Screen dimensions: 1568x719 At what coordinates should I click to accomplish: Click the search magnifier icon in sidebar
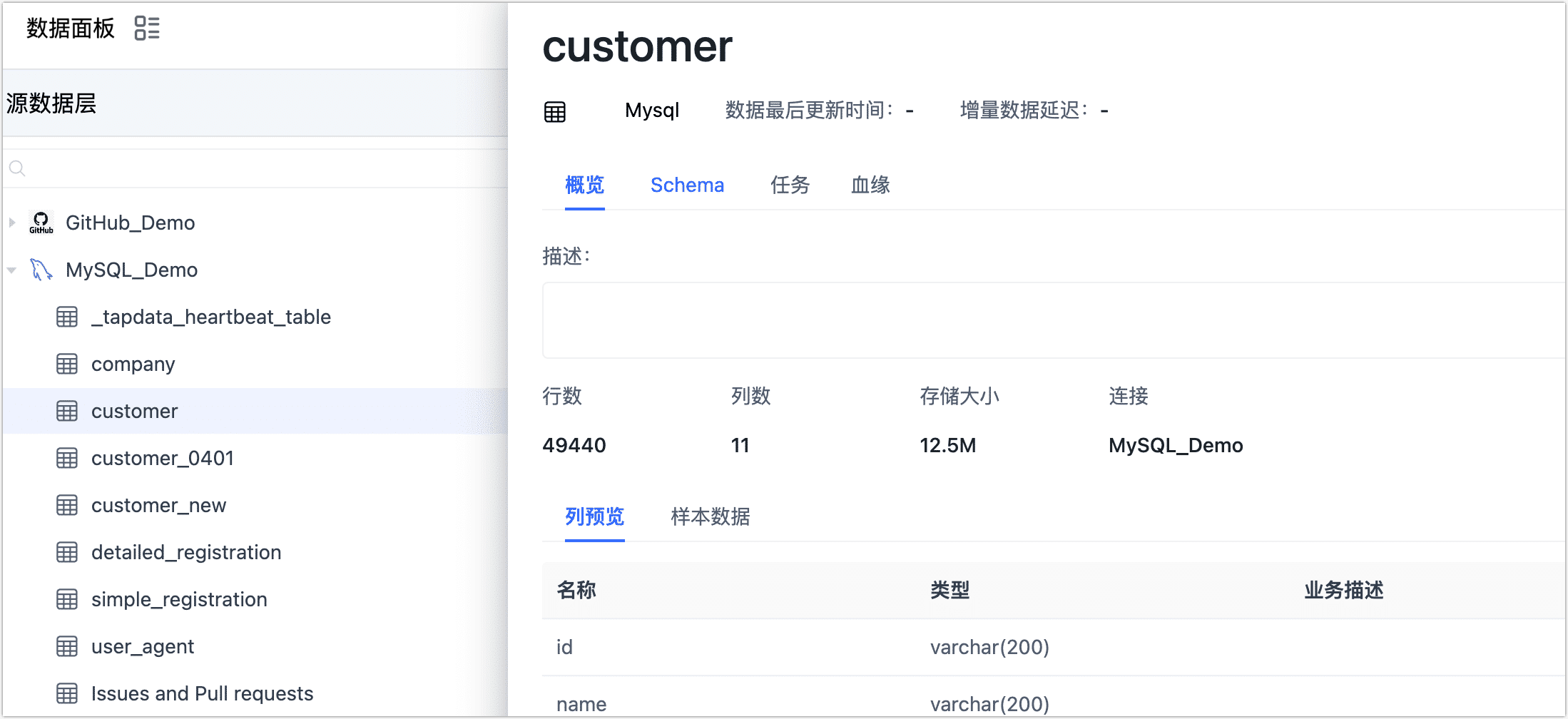(17, 168)
